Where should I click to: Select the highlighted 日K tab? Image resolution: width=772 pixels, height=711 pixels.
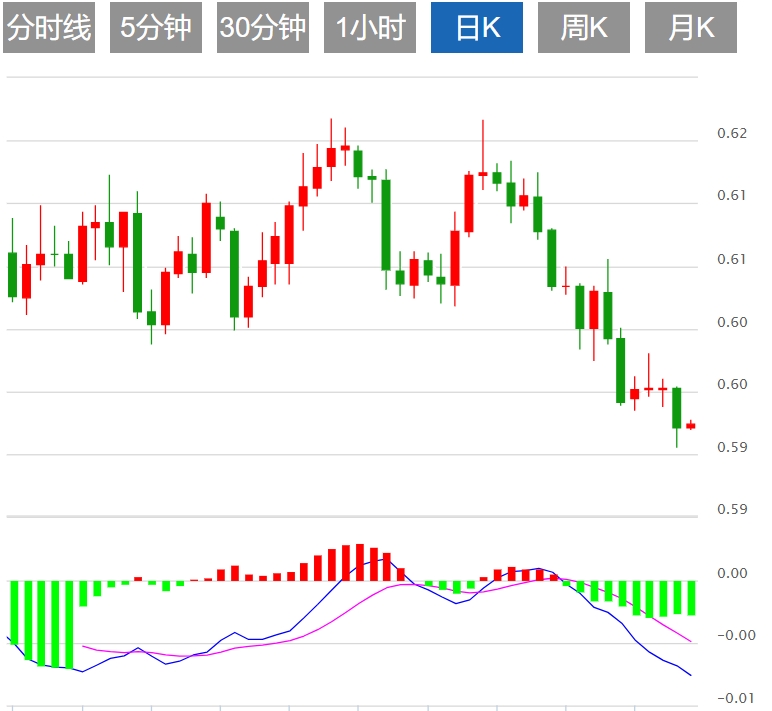coord(477,28)
